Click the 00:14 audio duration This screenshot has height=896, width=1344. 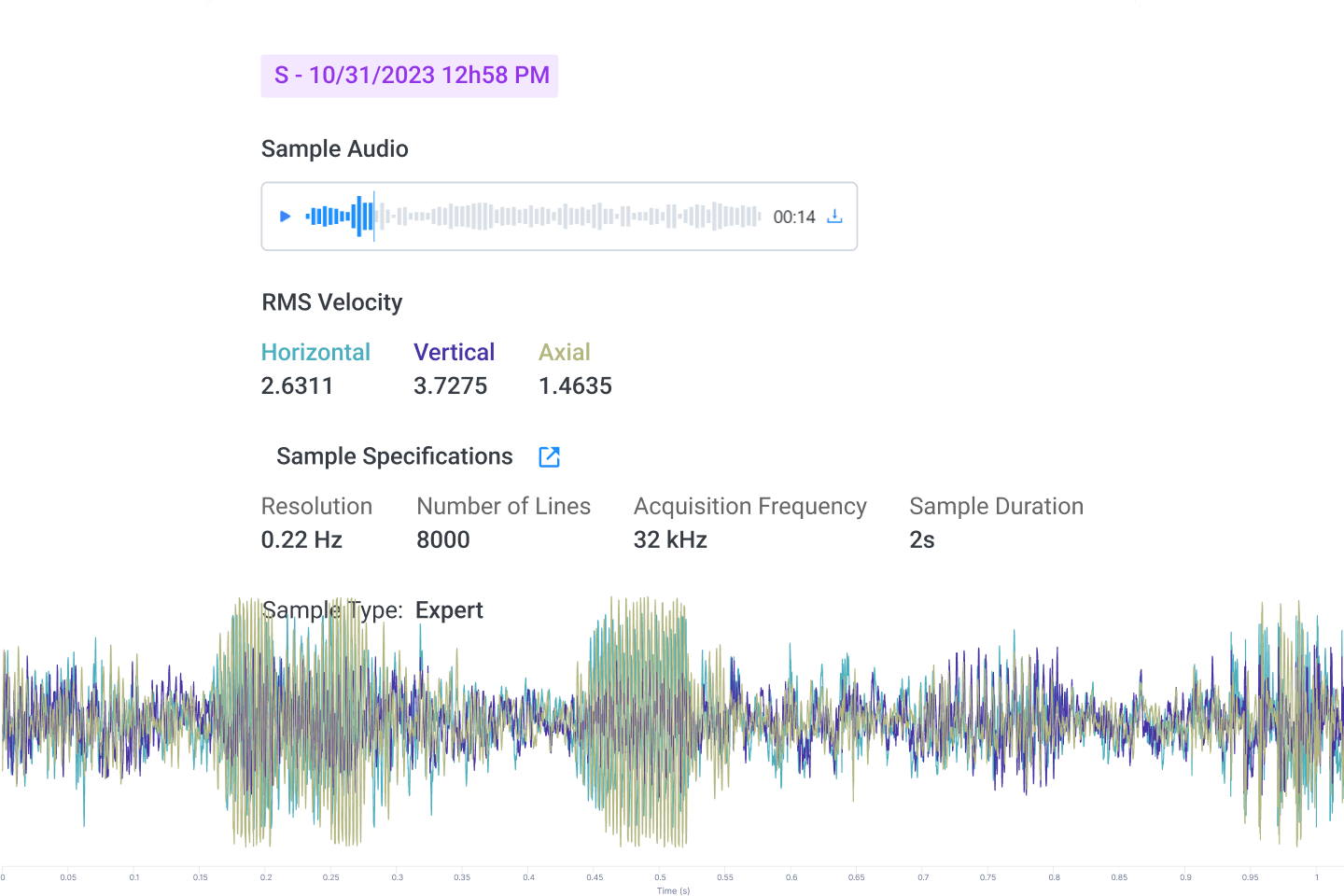pos(794,217)
